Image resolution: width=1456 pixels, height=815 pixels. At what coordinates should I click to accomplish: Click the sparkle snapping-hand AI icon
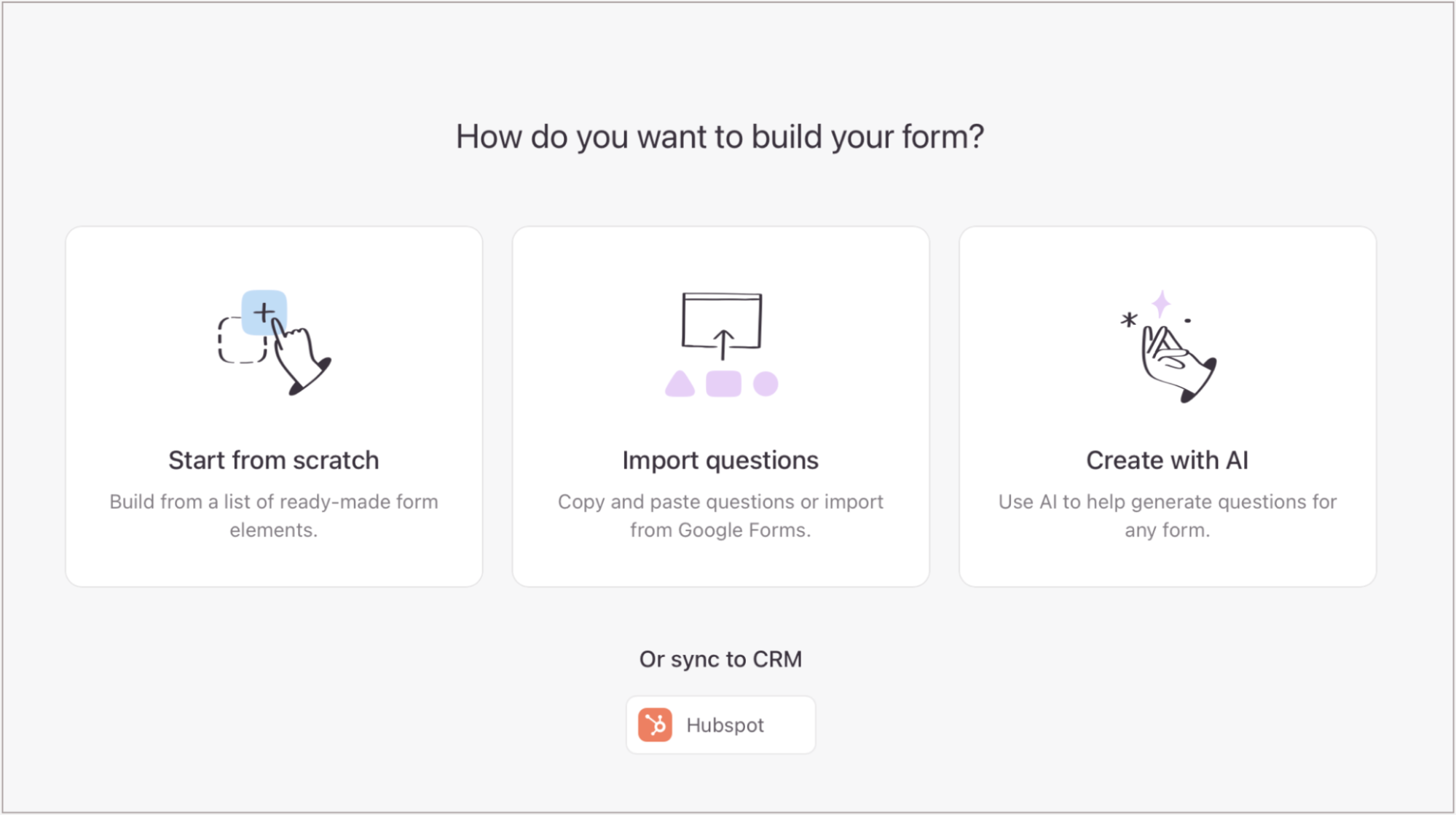point(1168,346)
